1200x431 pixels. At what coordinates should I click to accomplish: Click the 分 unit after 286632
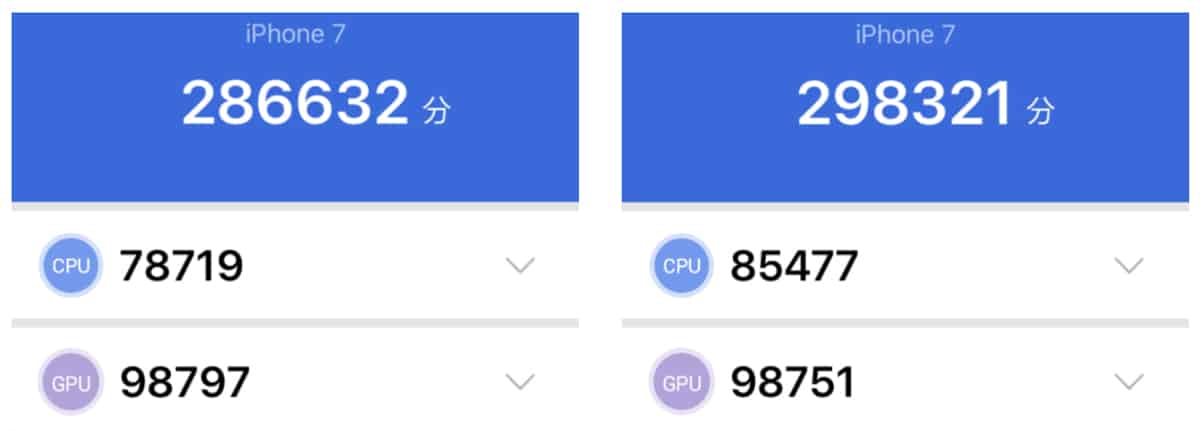(437, 110)
